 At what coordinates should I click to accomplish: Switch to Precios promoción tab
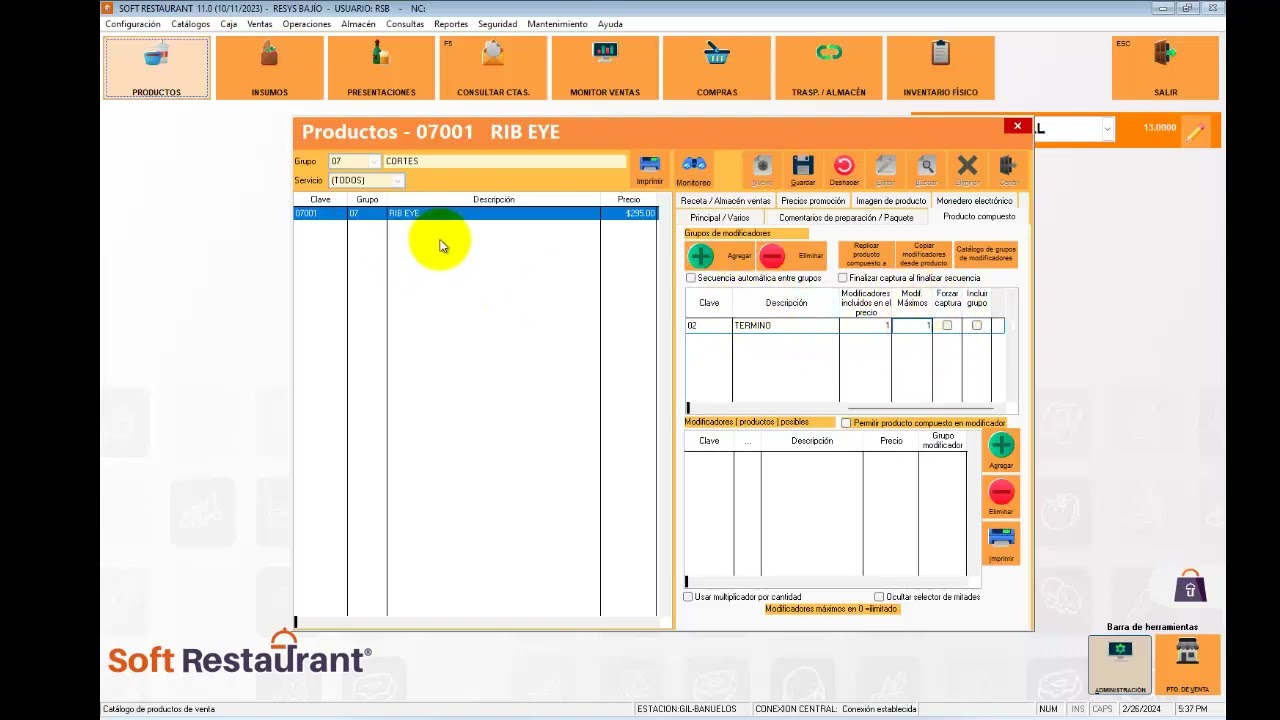tap(813, 201)
